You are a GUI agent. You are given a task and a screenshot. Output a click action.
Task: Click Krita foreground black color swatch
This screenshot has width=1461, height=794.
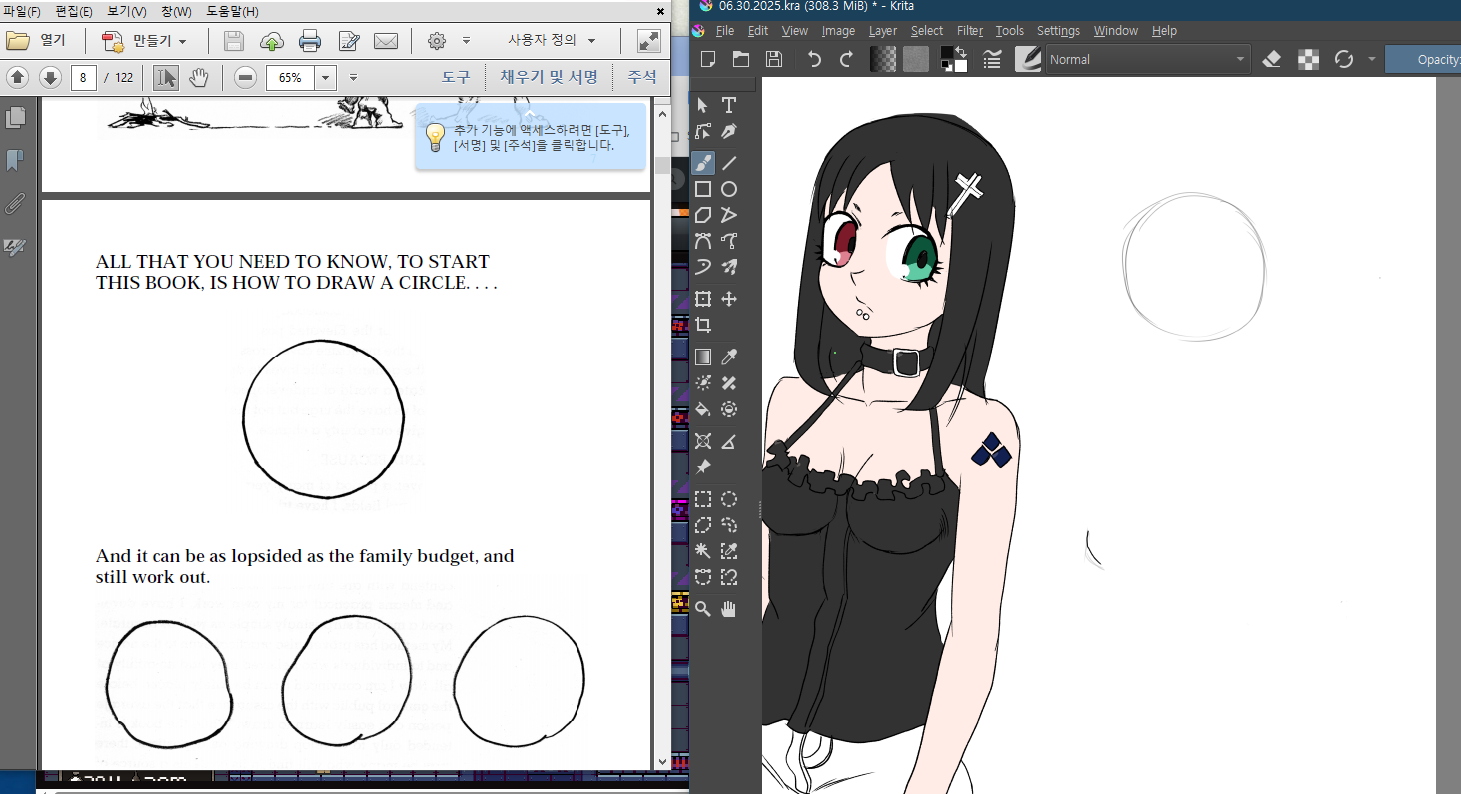pos(947,54)
